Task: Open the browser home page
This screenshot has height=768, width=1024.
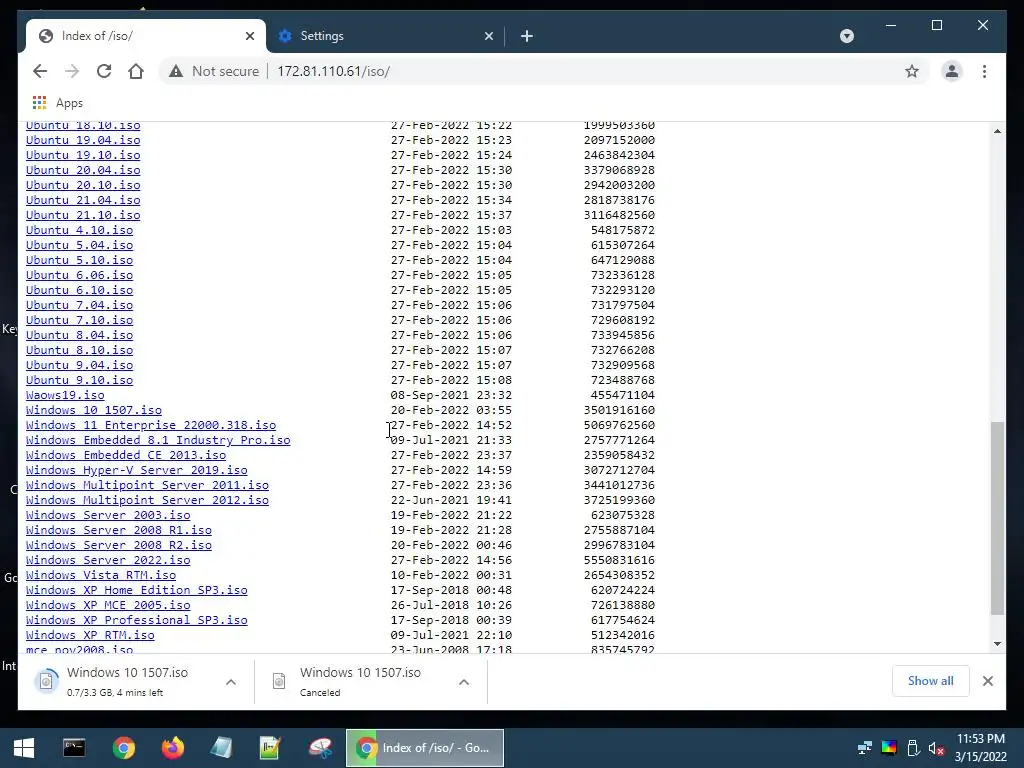Action: [136, 71]
